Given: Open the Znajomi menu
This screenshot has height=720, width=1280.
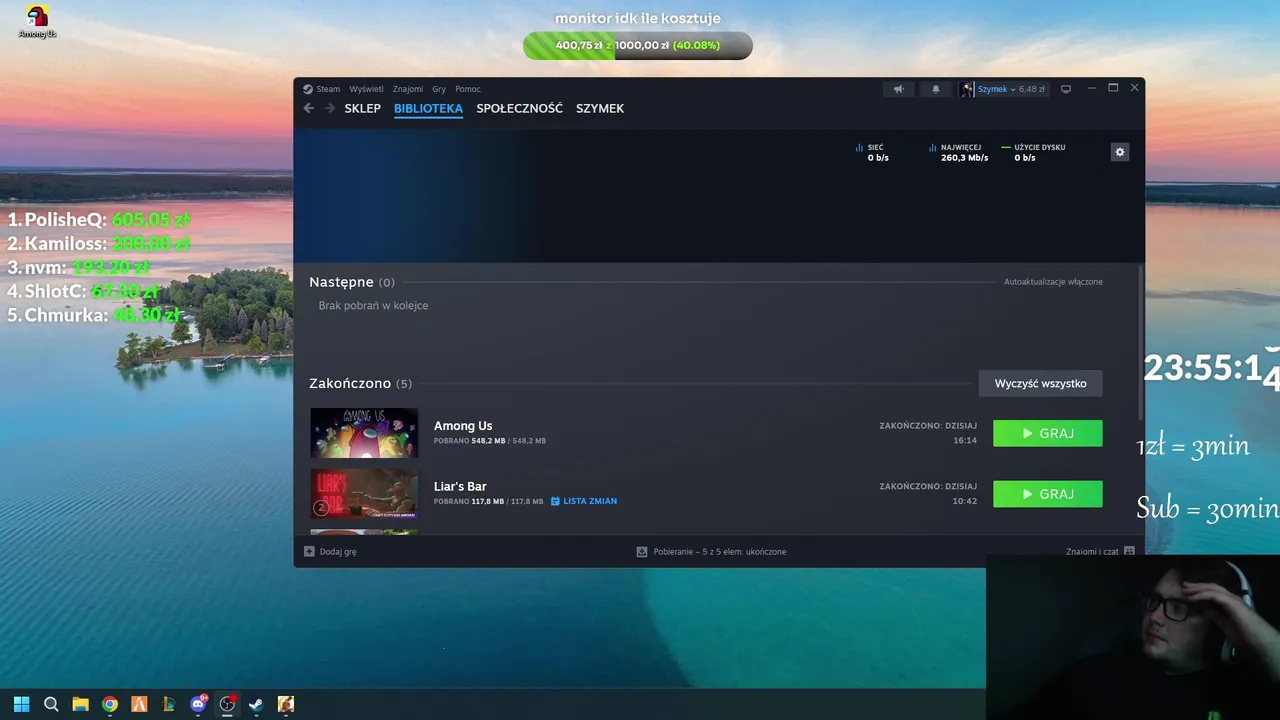Looking at the screenshot, I should (407, 89).
